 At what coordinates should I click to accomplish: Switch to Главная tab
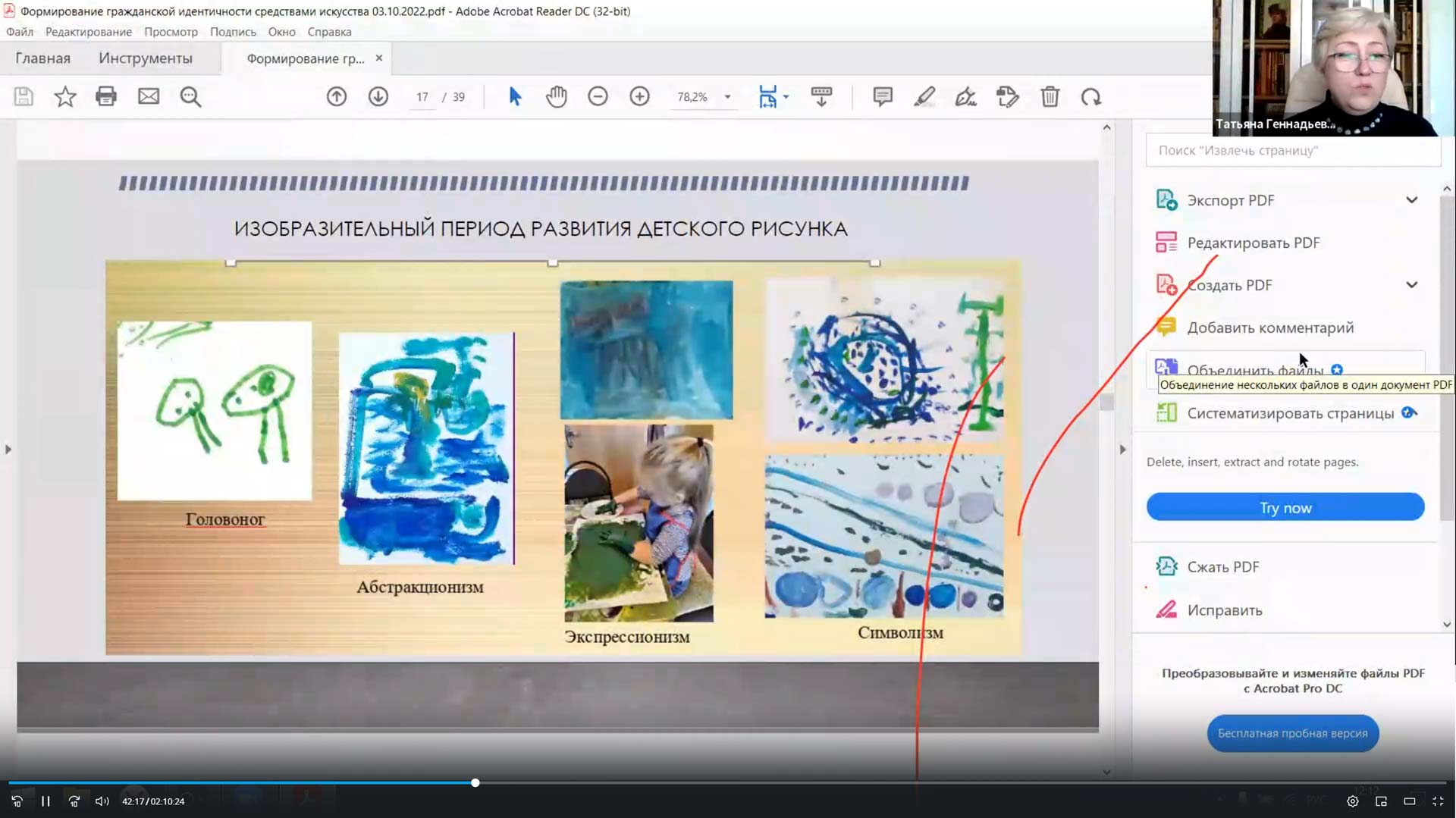[42, 58]
